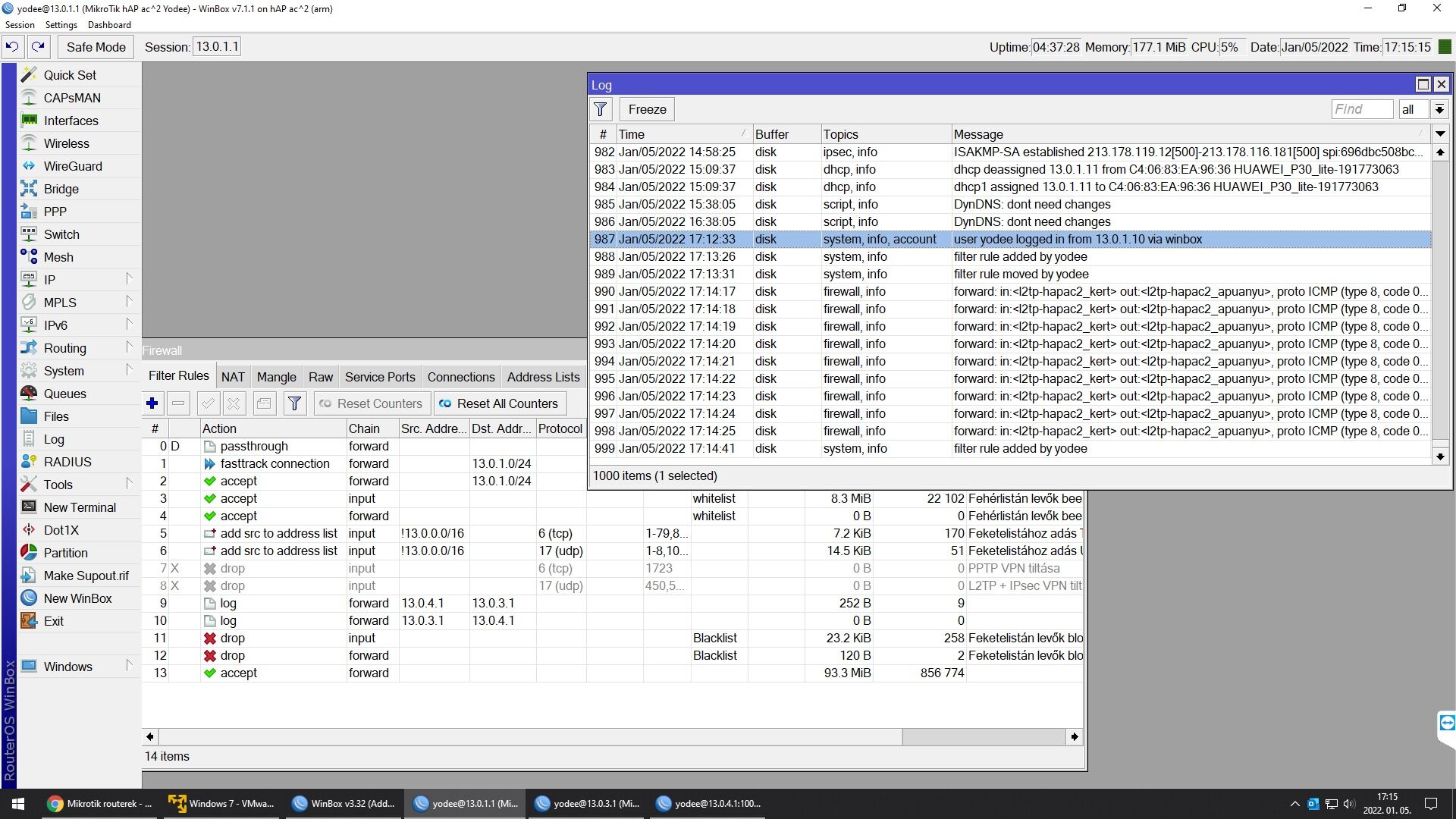Open Quick Set from the sidebar
The image size is (1456, 819).
(x=70, y=75)
